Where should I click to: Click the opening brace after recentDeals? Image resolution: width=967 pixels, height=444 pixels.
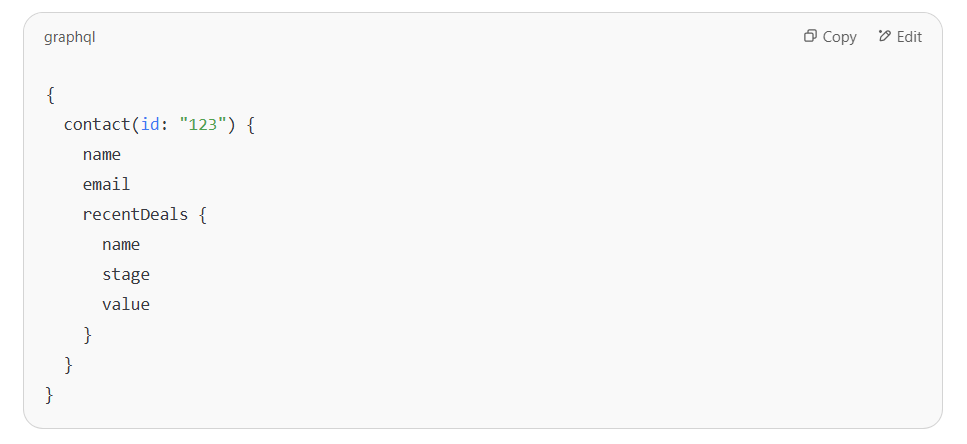point(202,215)
